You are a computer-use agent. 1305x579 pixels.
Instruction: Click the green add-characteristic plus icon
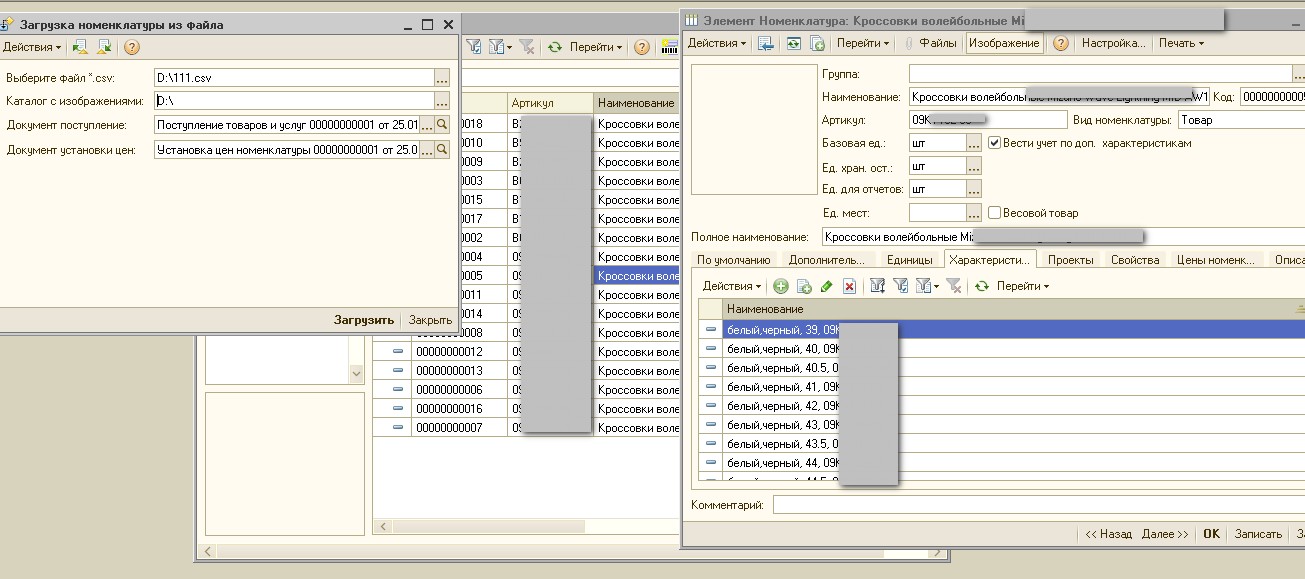pyautogui.click(x=781, y=286)
